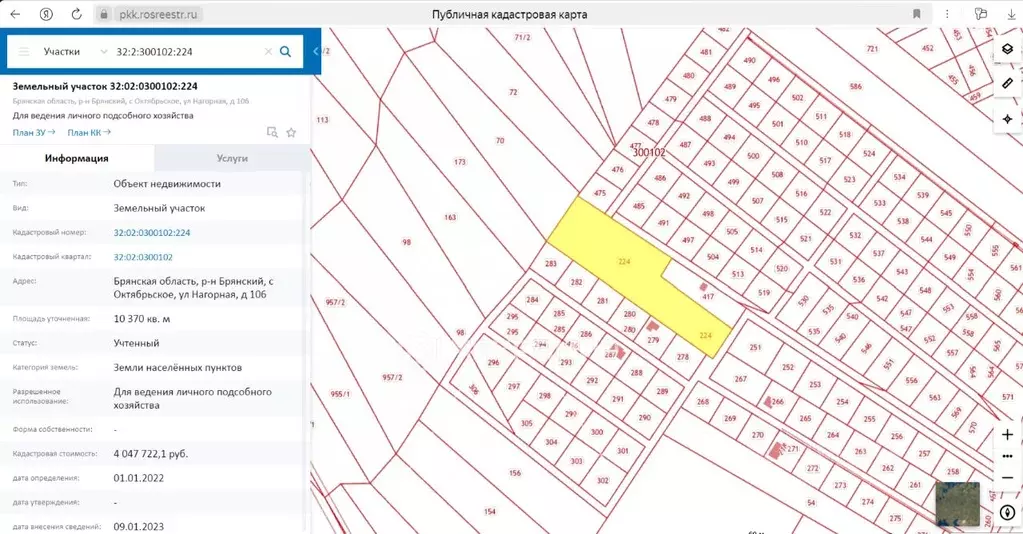
Task: Add parcel to favorites star
Action: (291, 133)
